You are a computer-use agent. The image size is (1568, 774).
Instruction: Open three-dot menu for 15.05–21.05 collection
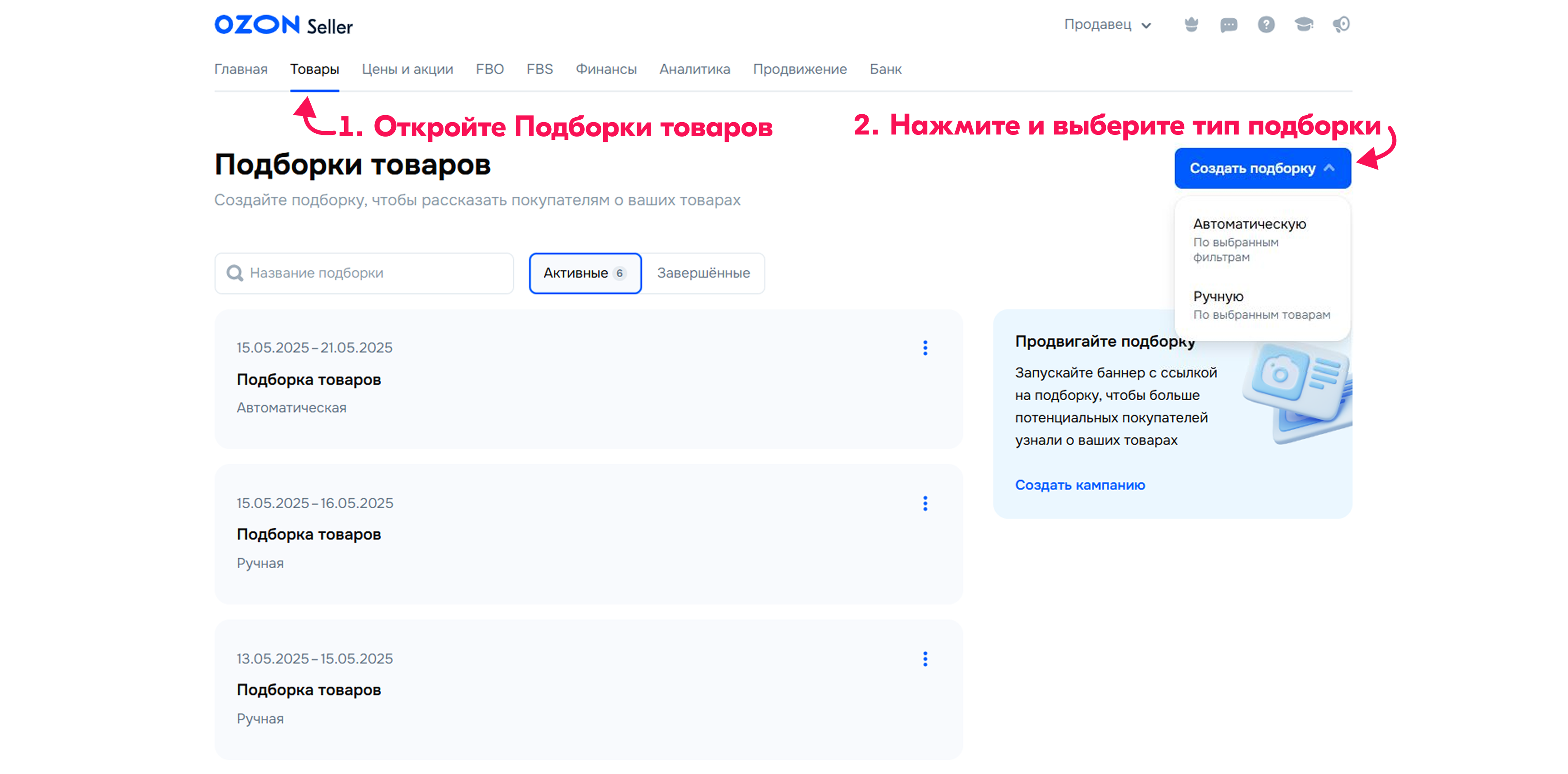tap(925, 348)
